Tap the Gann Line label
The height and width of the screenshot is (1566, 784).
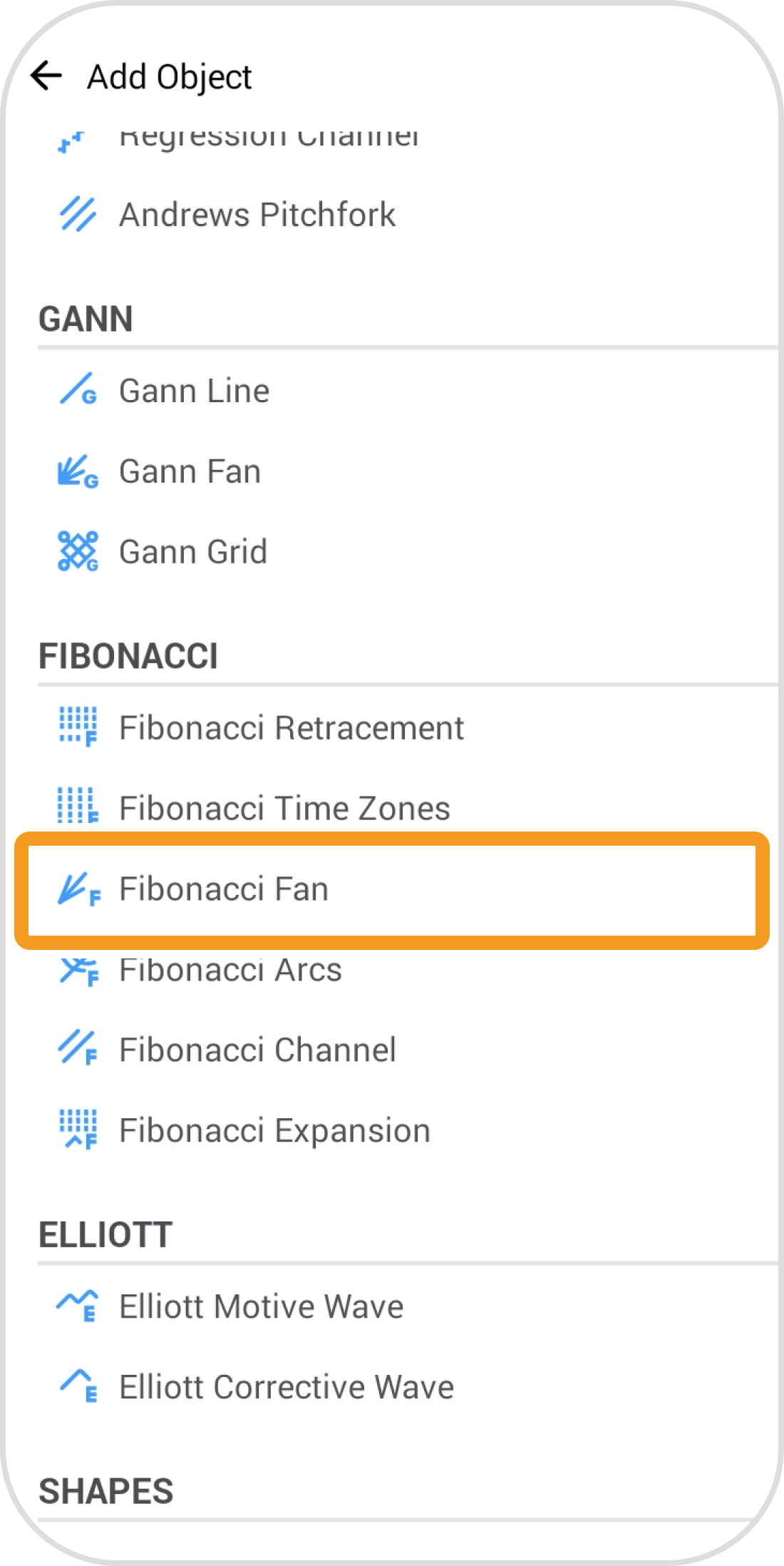(x=194, y=391)
